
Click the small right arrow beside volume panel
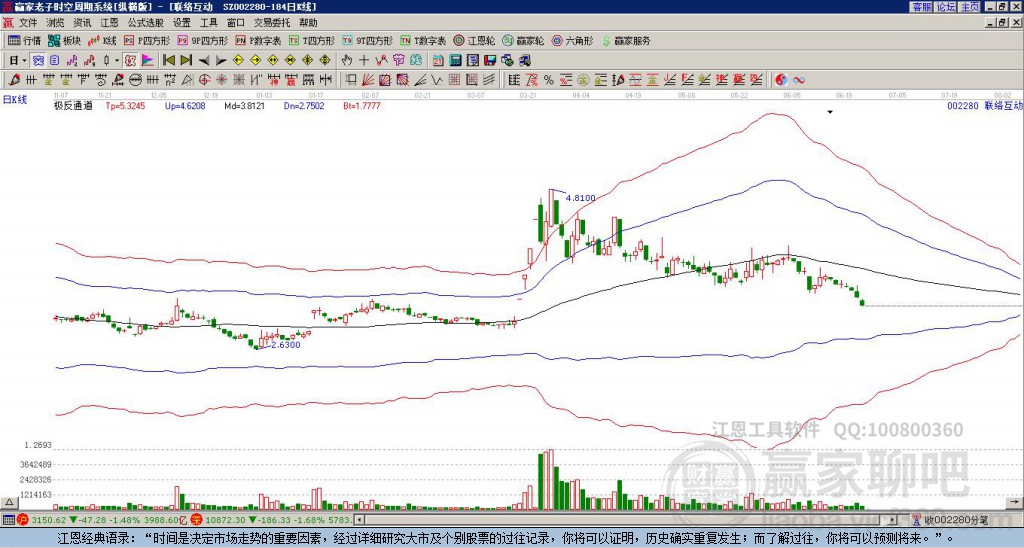tap(1014, 502)
